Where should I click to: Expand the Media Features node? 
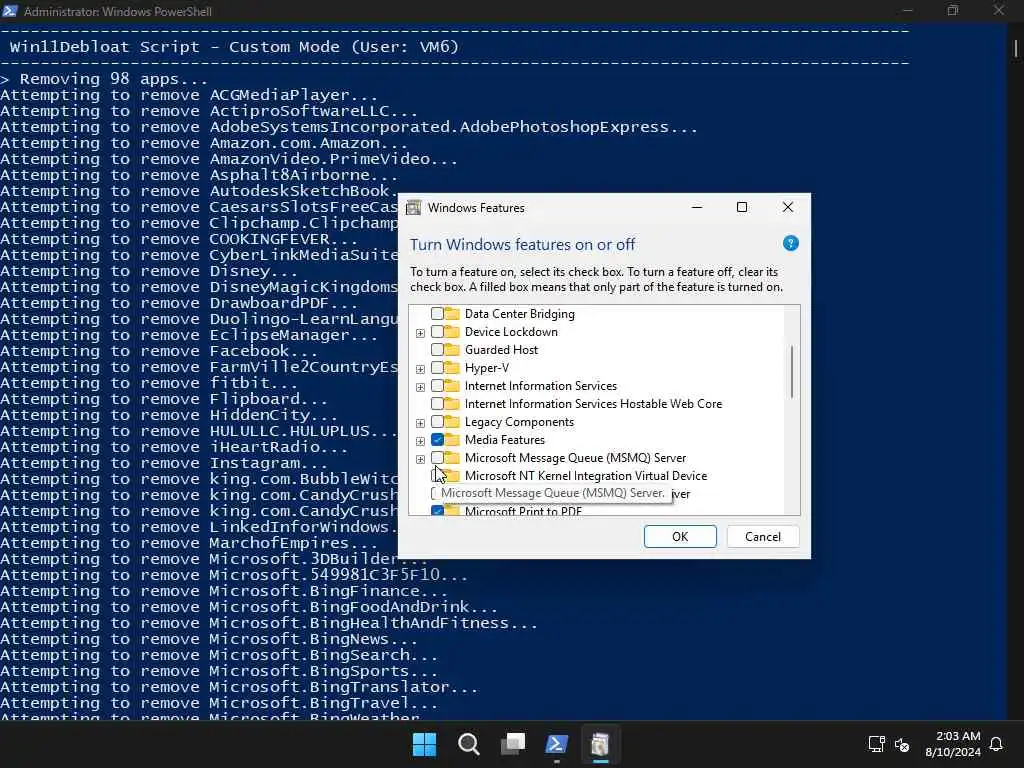pyautogui.click(x=420, y=441)
